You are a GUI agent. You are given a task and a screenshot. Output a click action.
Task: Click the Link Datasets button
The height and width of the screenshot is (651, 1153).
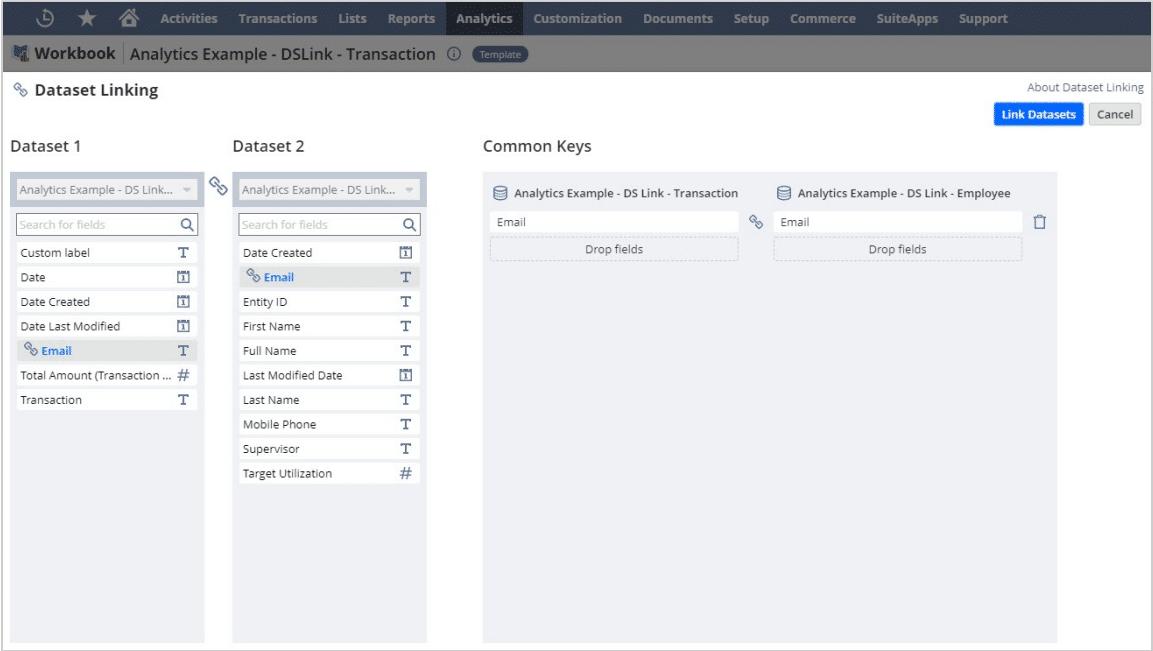point(1038,114)
